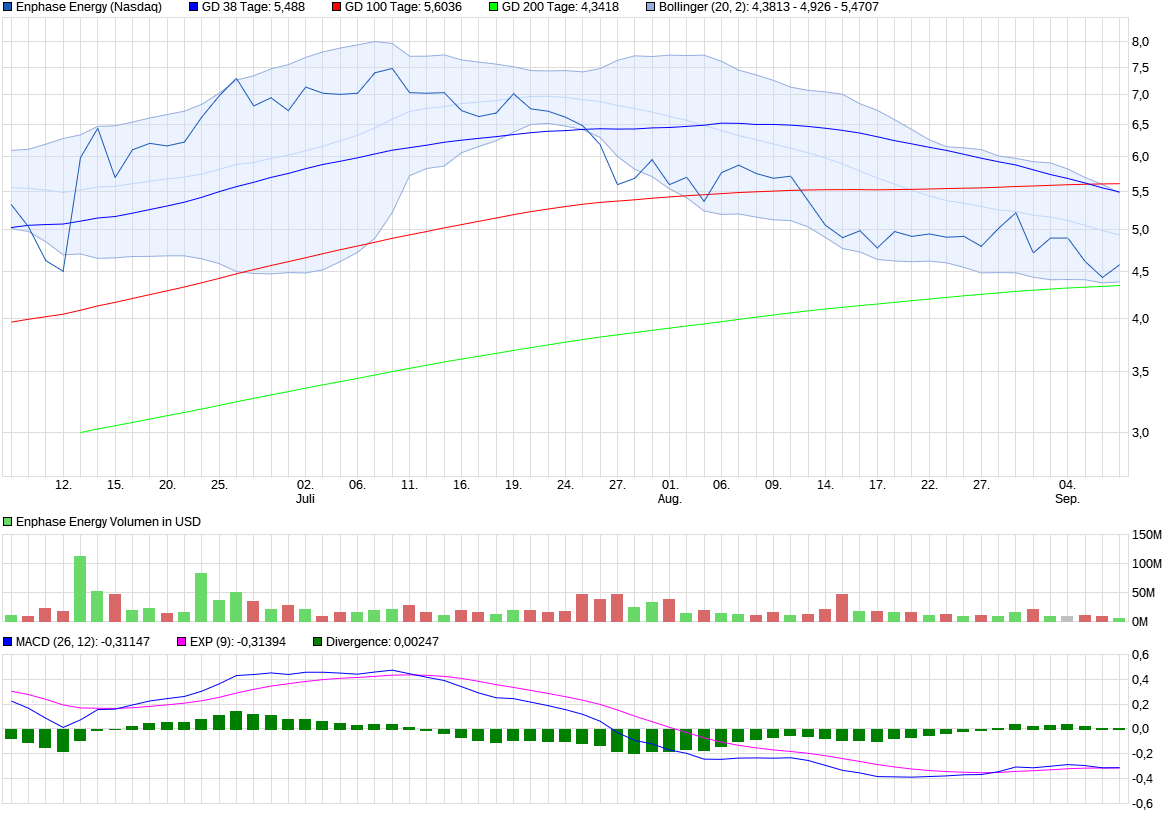Click the 6,0 price axis label
This screenshot has height=815, width=1175.
(x=1140, y=157)
